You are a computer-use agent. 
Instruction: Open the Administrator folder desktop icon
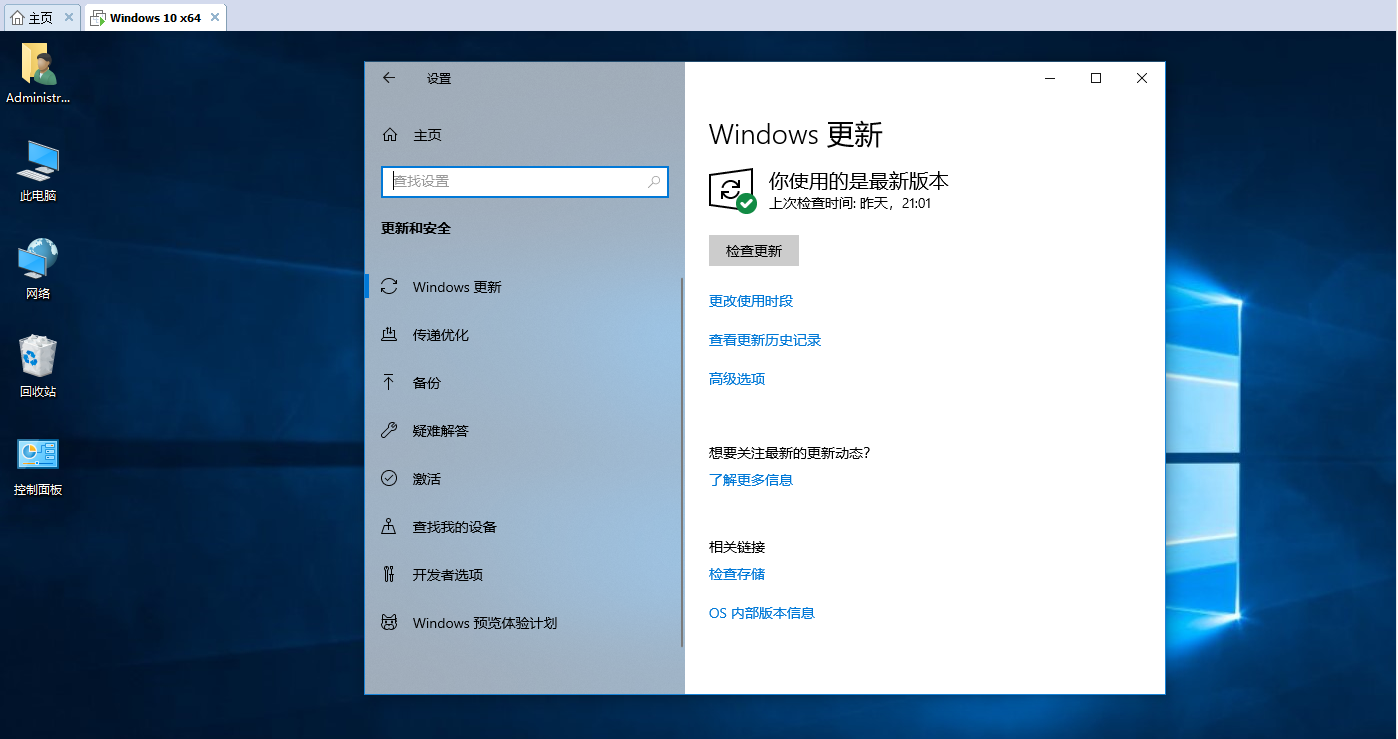point(38,66)
